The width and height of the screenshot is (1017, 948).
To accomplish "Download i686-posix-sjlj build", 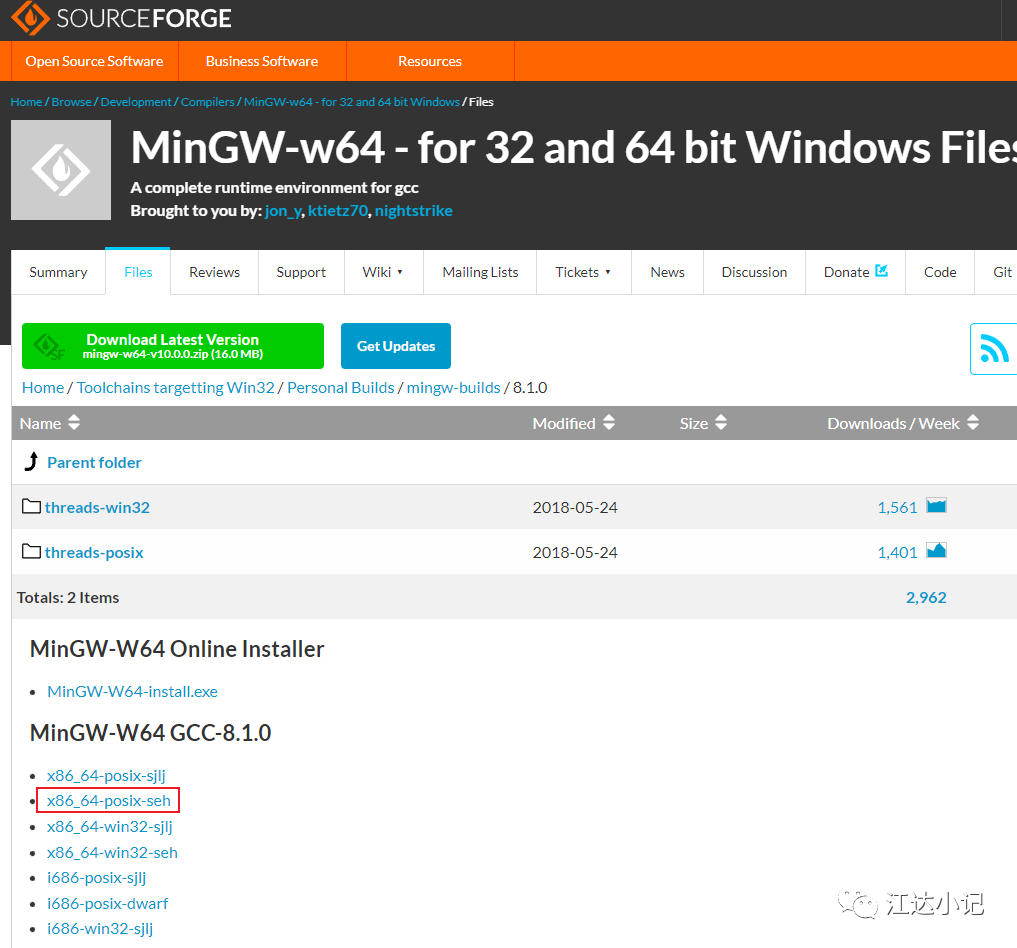I will pos(97,878).
